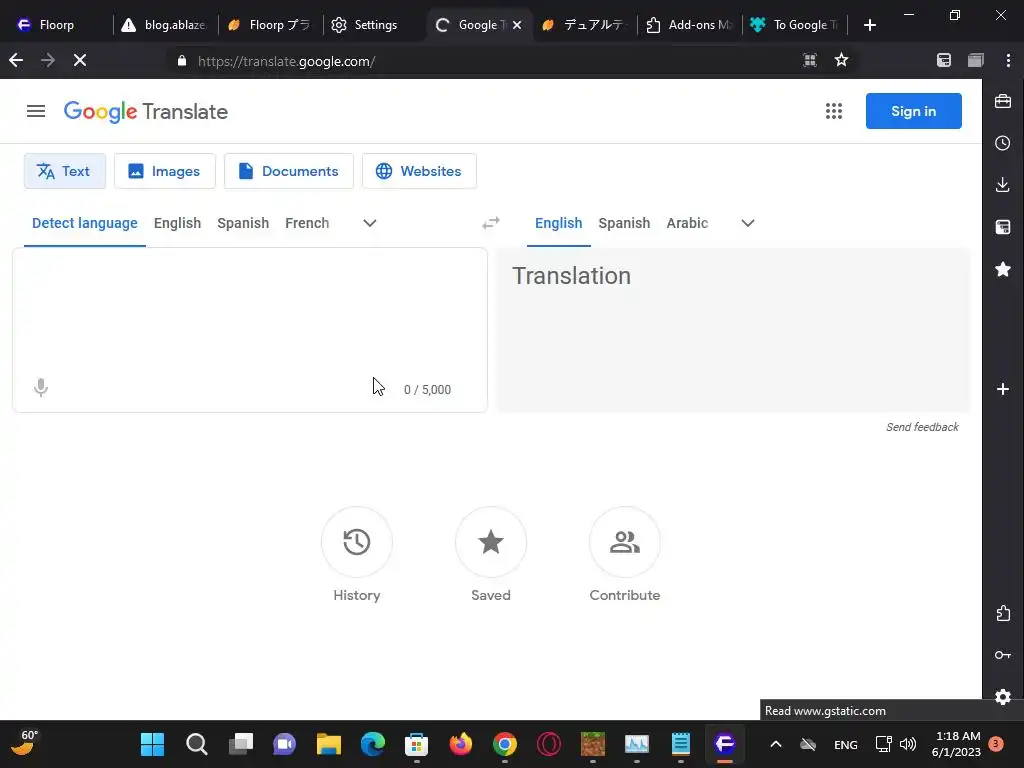Open add-ons puzzle icon in sidebar
Viewport: 1024px width, 768px height.
(x=1003, y=613)
